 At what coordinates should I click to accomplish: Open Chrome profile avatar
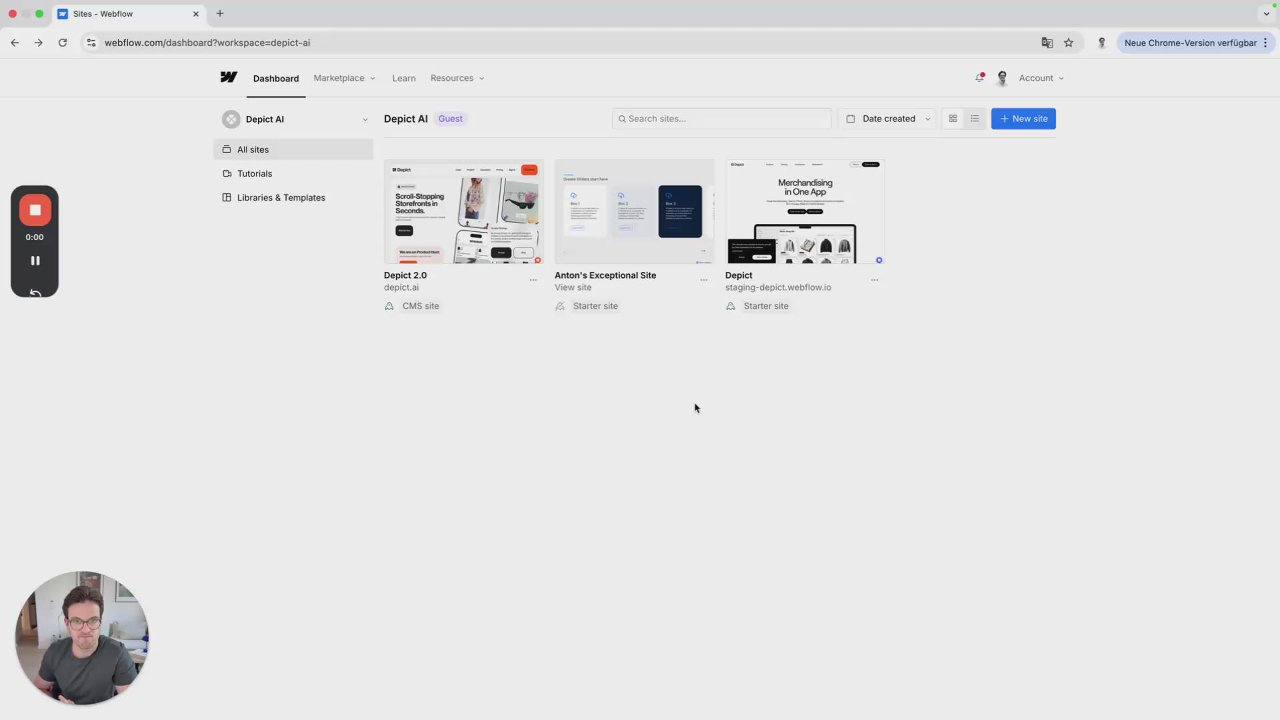click(x=1102, y=42)
